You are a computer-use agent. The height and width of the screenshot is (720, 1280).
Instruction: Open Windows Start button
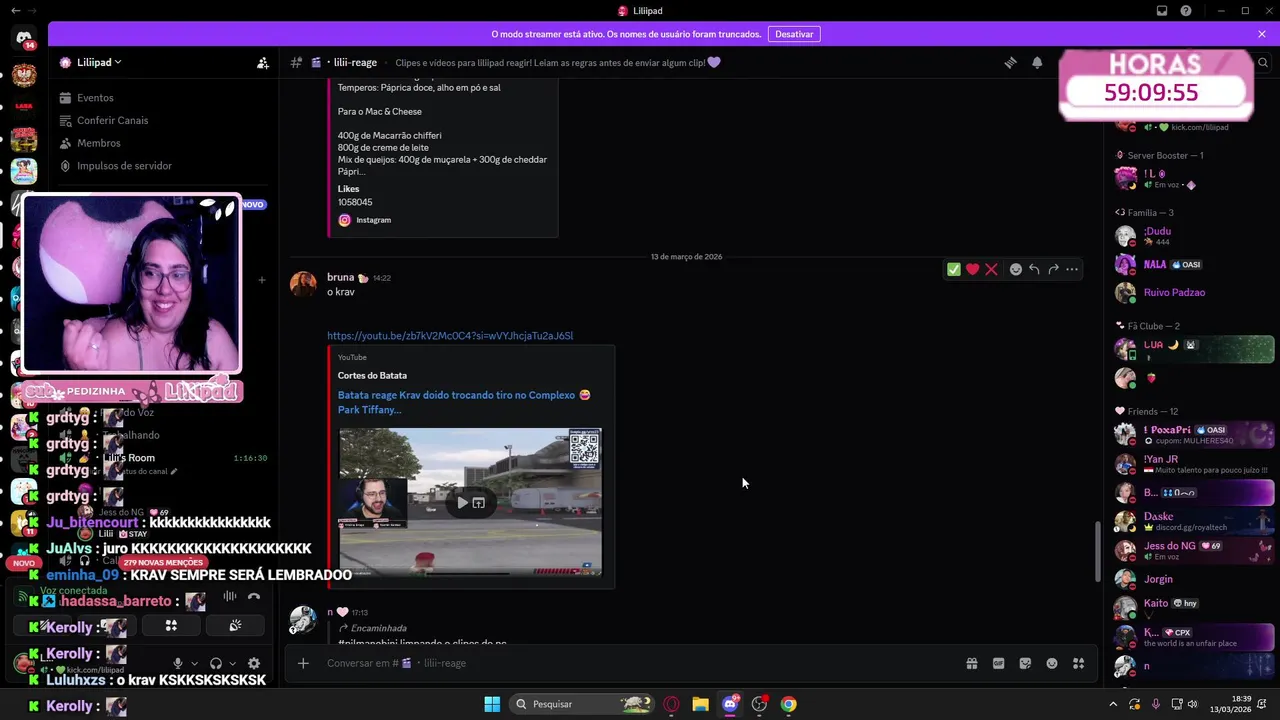[492, 704]
